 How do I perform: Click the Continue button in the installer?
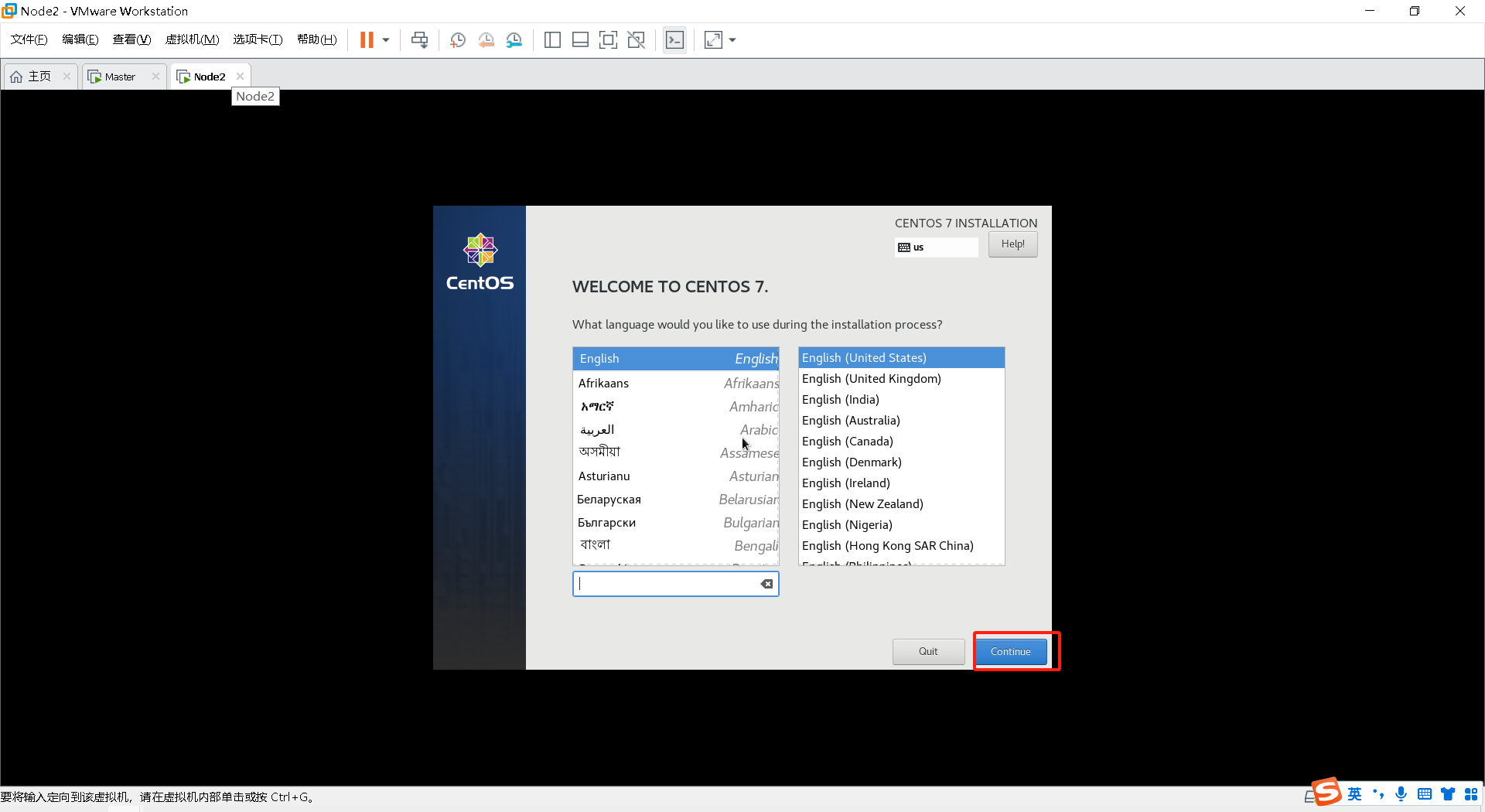point(1010,651)
